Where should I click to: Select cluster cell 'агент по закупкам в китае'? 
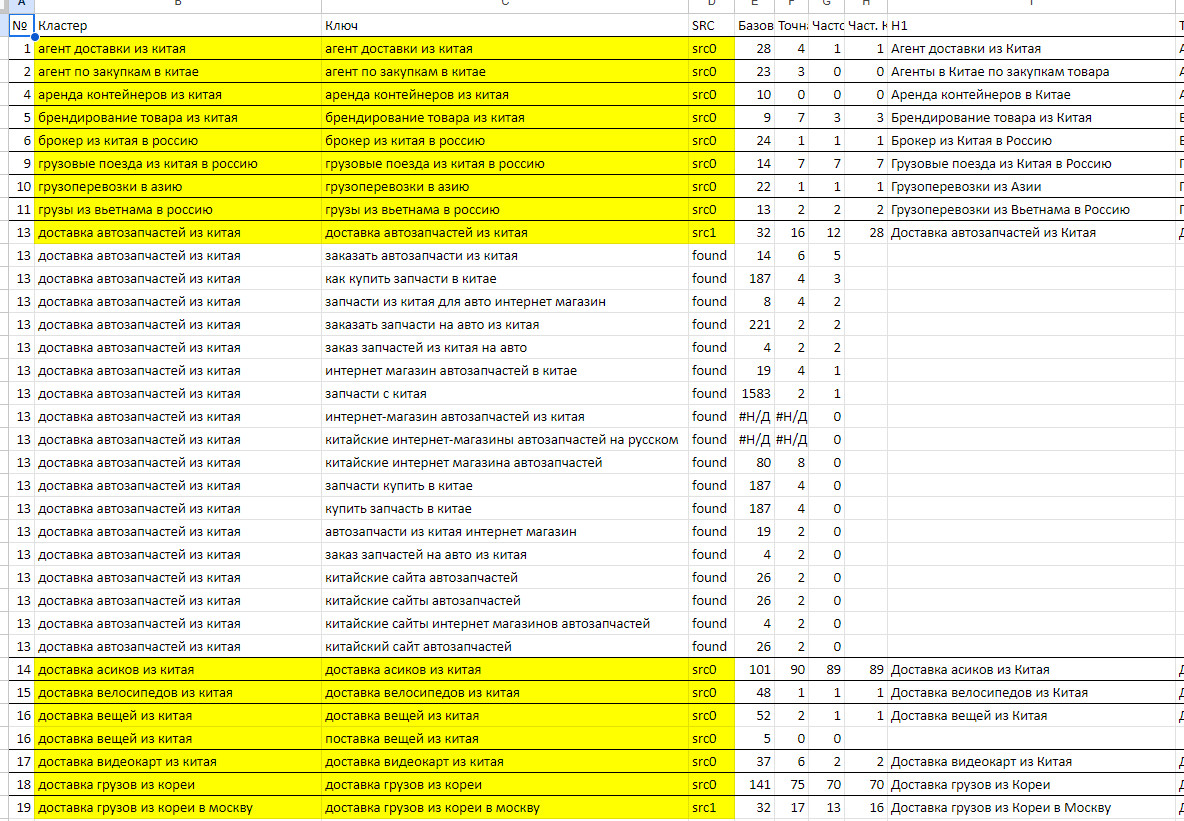(177, 72)
